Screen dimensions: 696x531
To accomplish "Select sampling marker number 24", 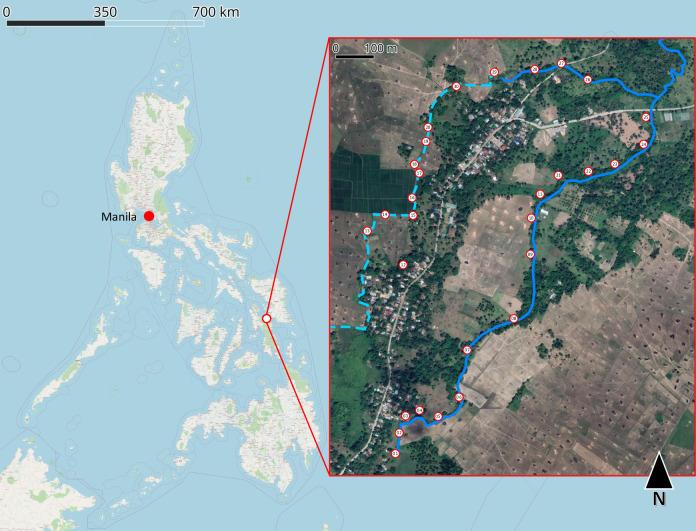I will coord(643,144).
